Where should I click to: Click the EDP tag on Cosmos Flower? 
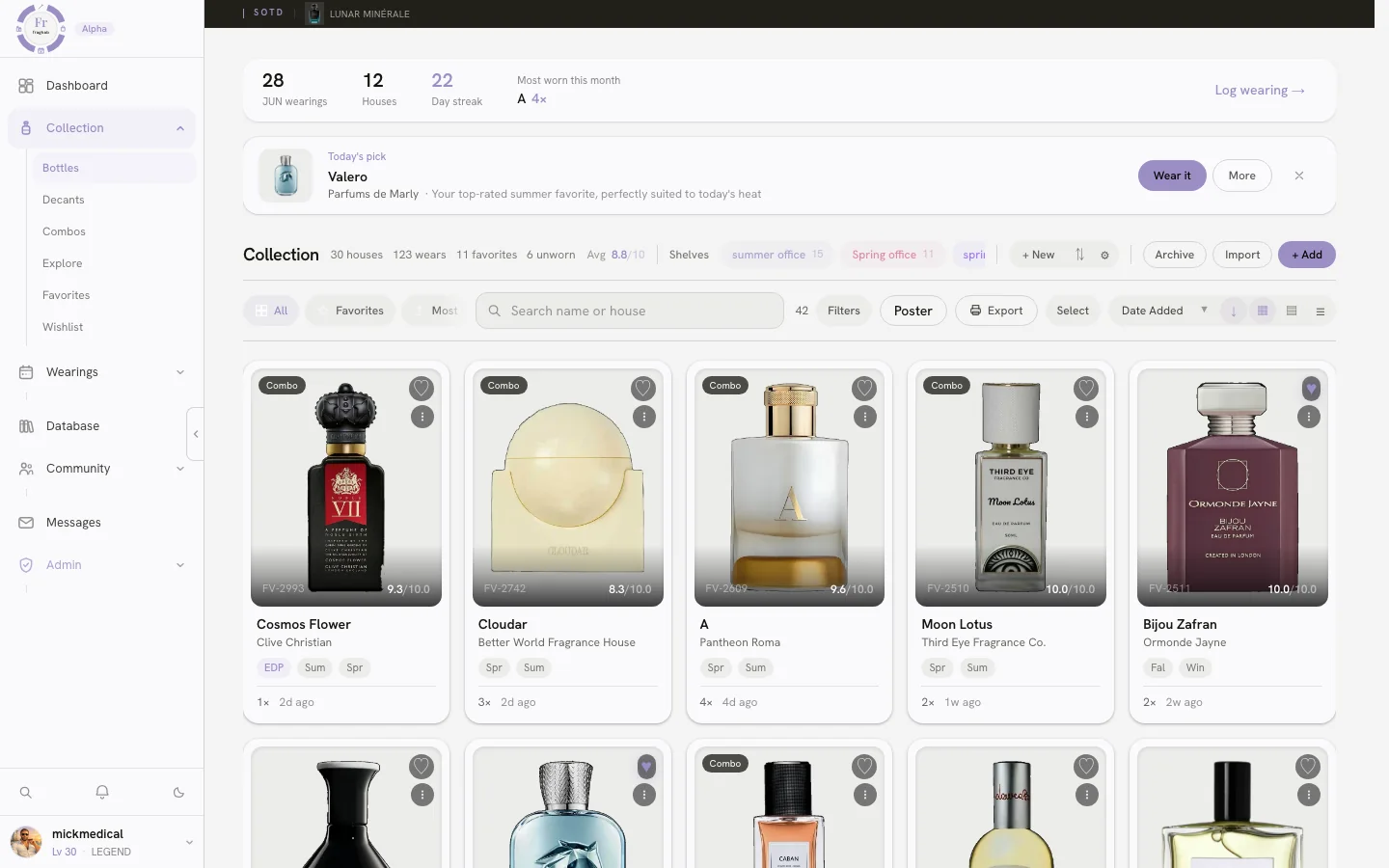[274, 667]
